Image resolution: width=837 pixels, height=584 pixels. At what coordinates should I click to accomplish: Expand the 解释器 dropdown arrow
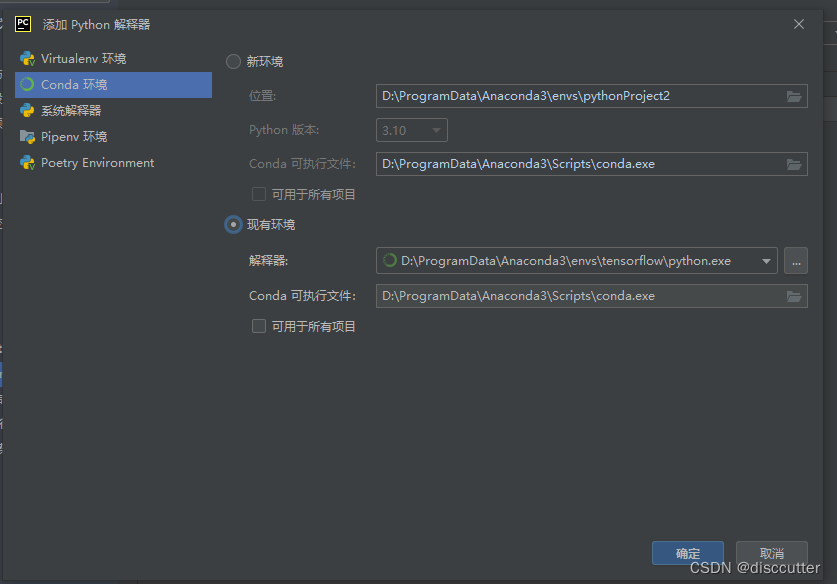(x=766, y=261)
